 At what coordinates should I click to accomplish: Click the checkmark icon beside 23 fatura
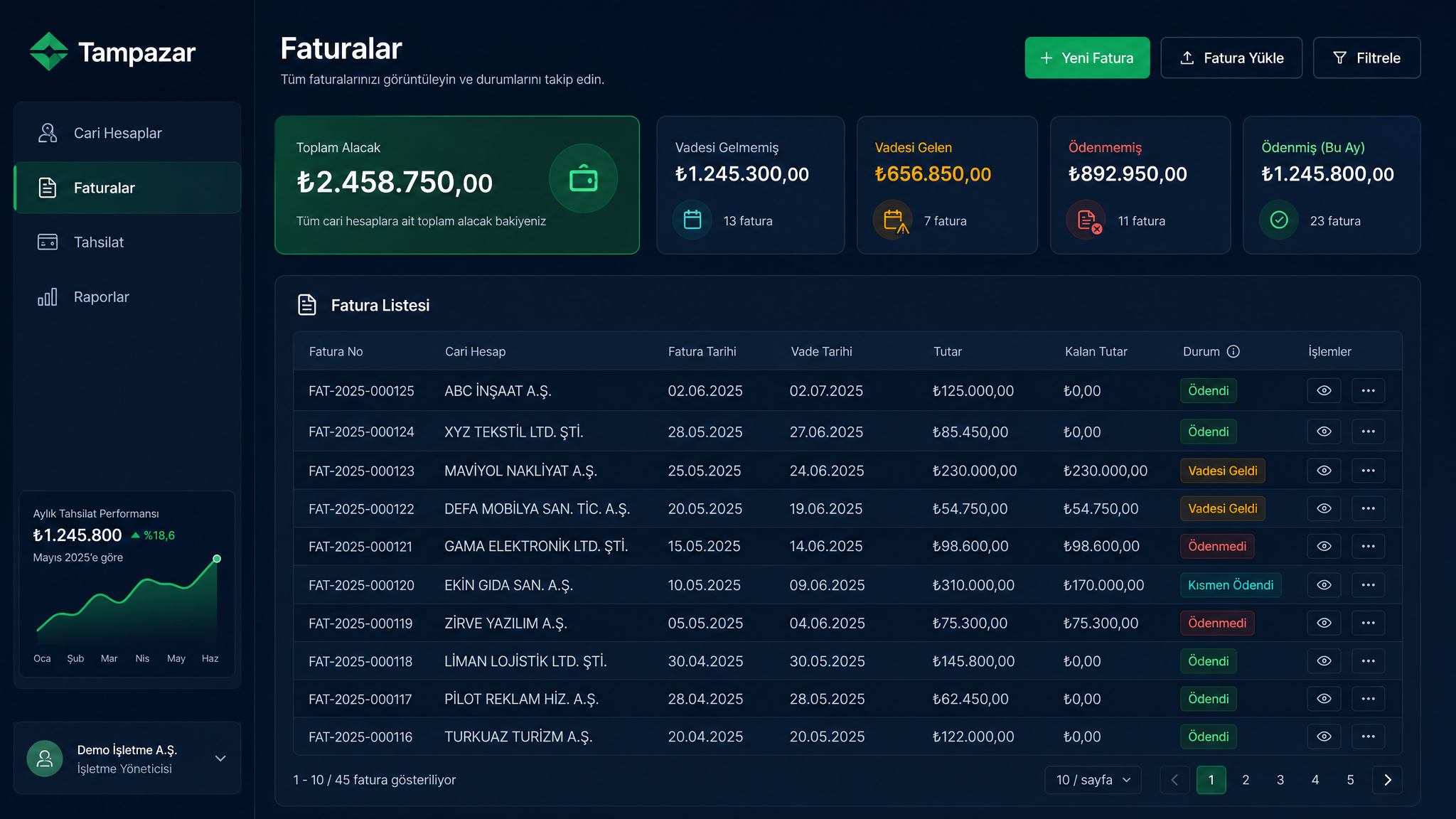click(1279, 220)
